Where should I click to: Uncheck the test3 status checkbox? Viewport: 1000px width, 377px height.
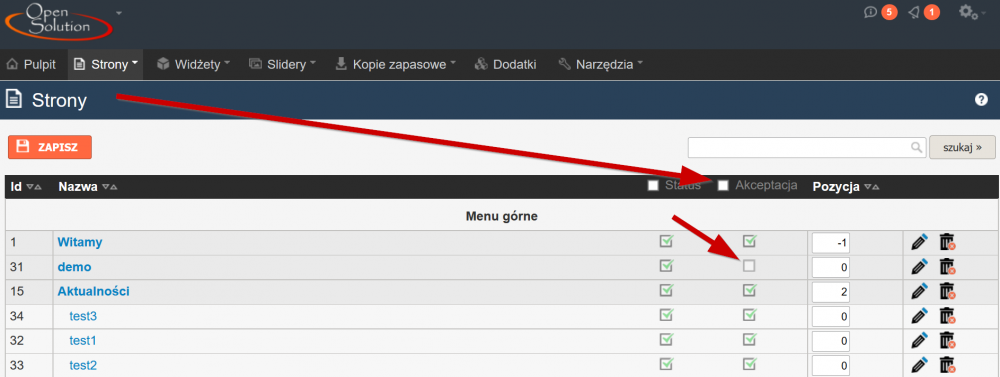[666, 314]
